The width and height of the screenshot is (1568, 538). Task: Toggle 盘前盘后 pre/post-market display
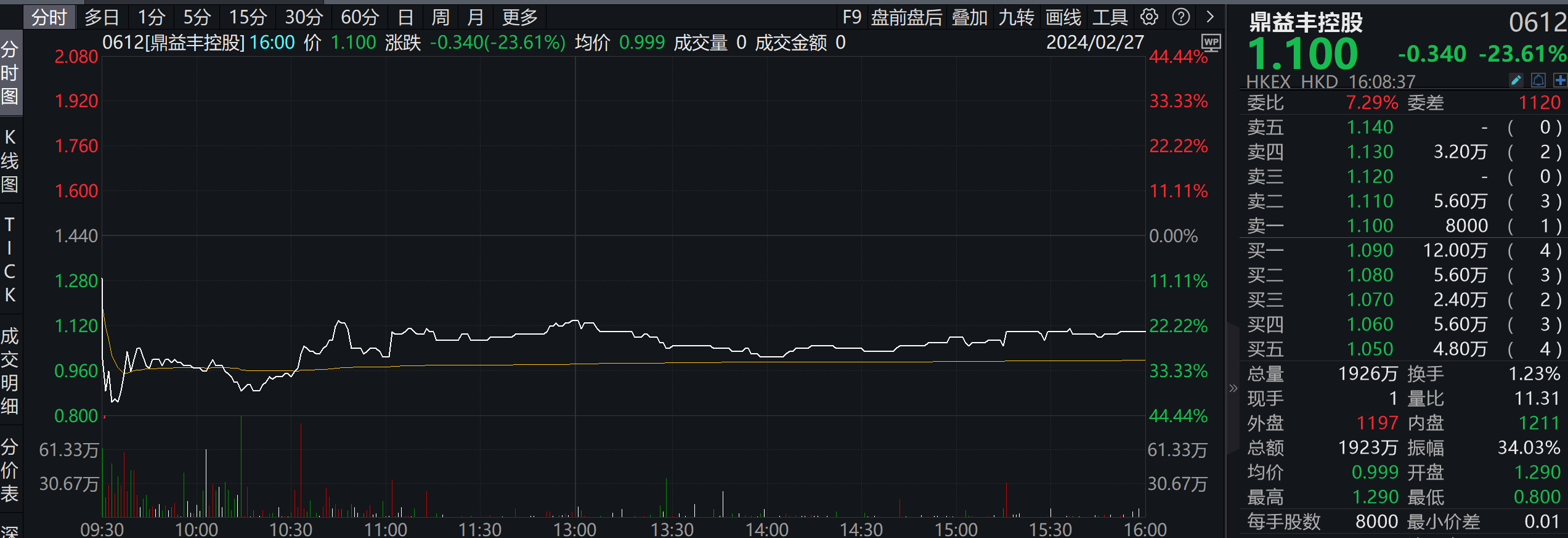(x=906, y=17)
